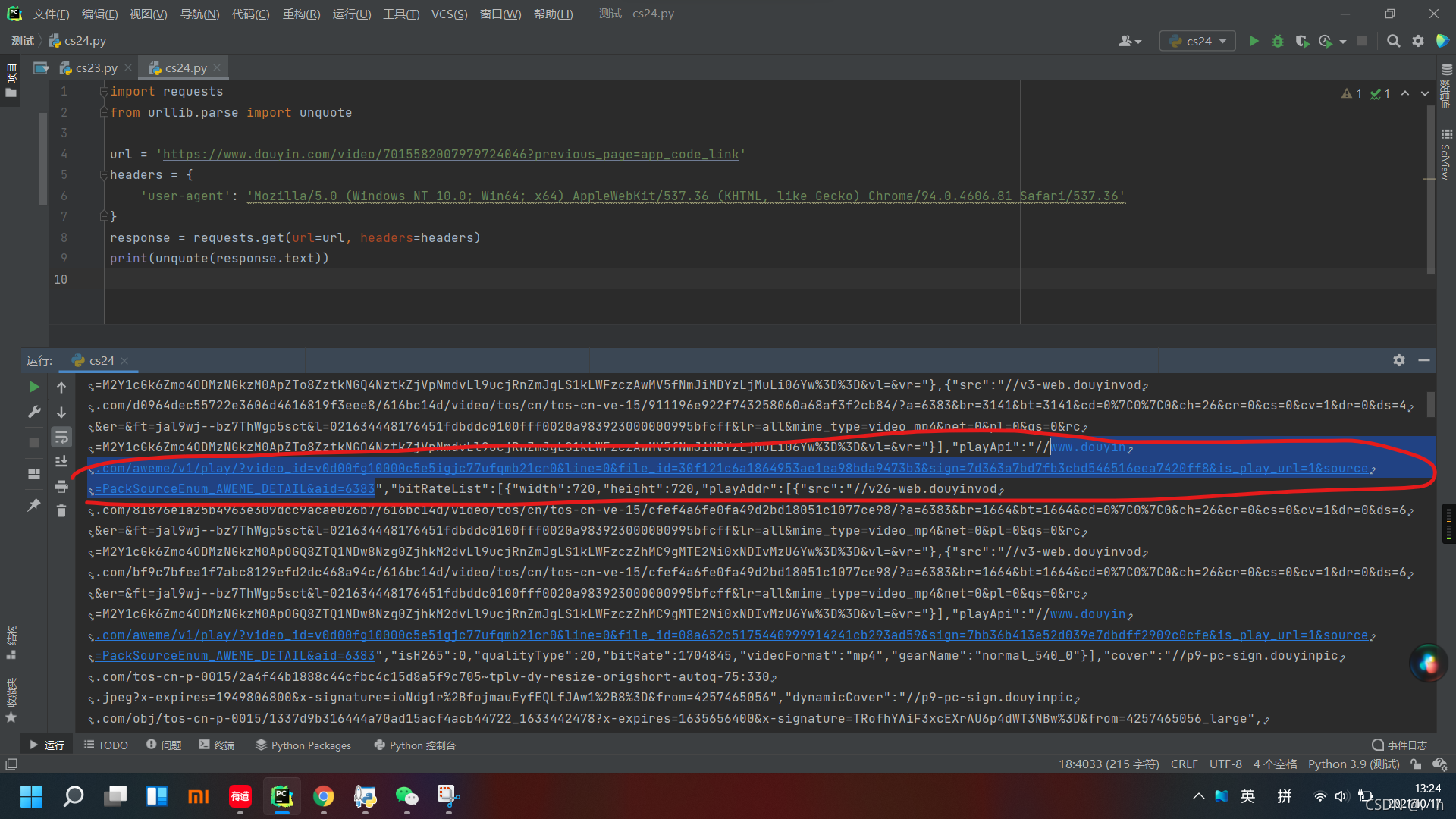Rerun cs24 in the run panel
The height and width of the screenshot is (819, 1456).
click(x=34, y=387)
